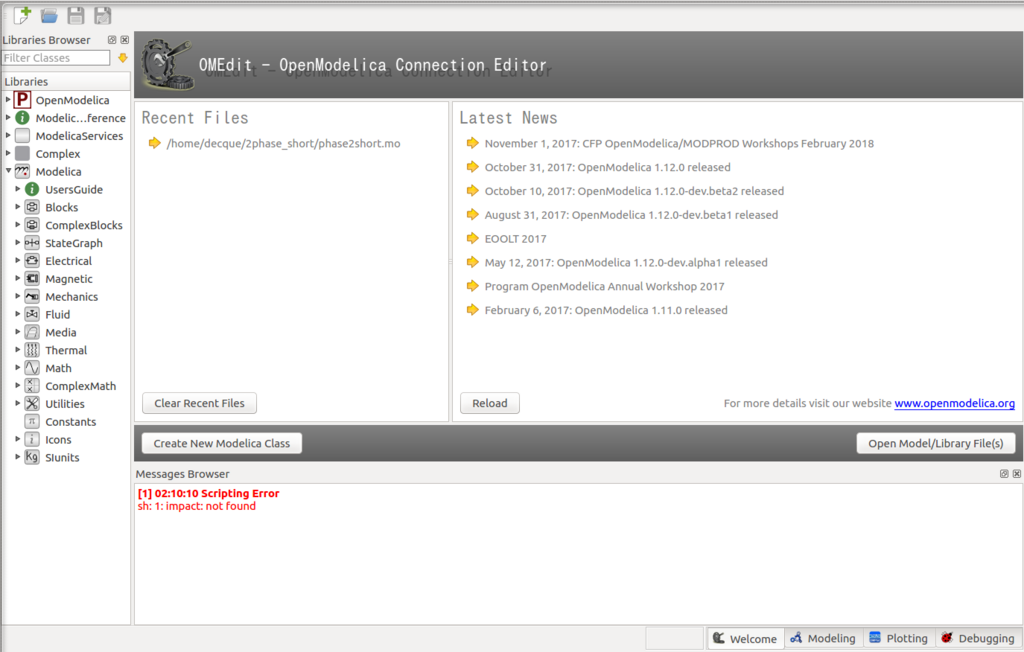
Task: Collapse the Modelica library tree node
Action: [x=8, y=171]
